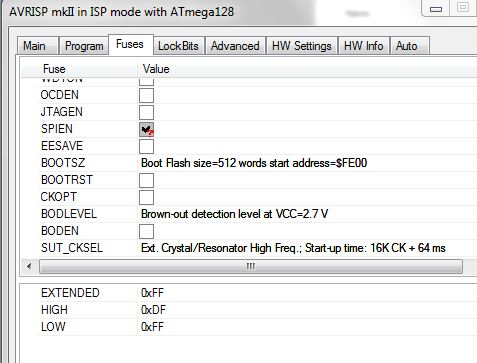The image size is (477, 363).
Task: Select the OCDEN fuse label
Action: coord(60,95)
